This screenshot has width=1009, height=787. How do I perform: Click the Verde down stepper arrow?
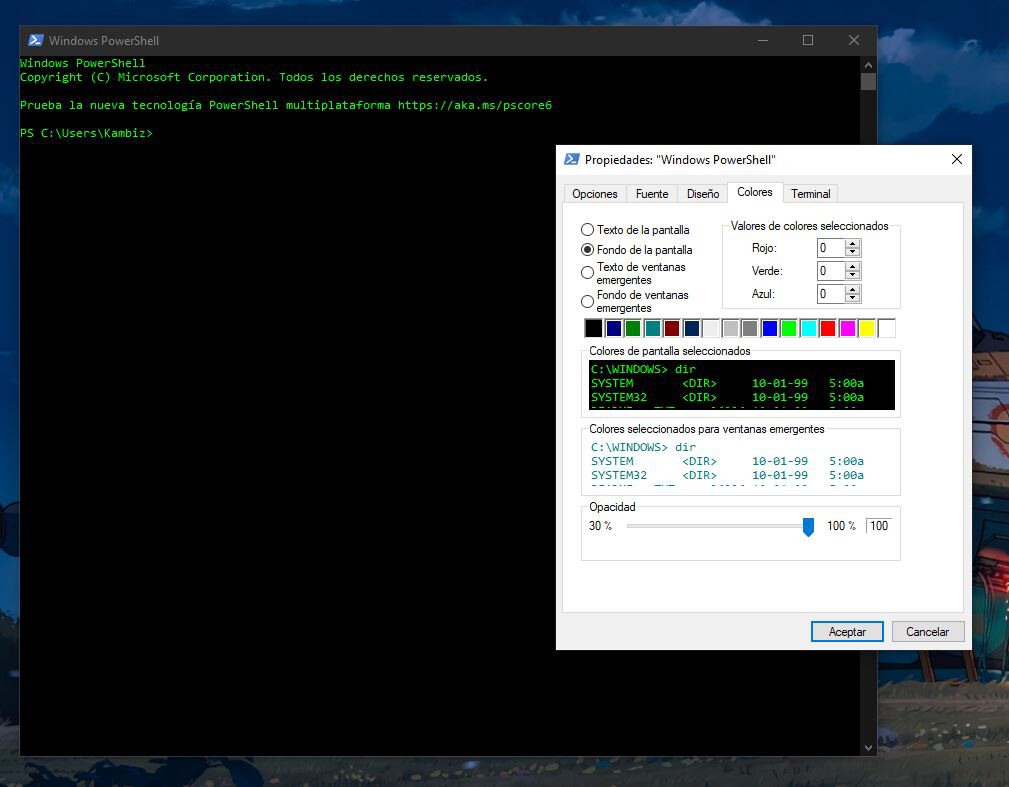853,275
